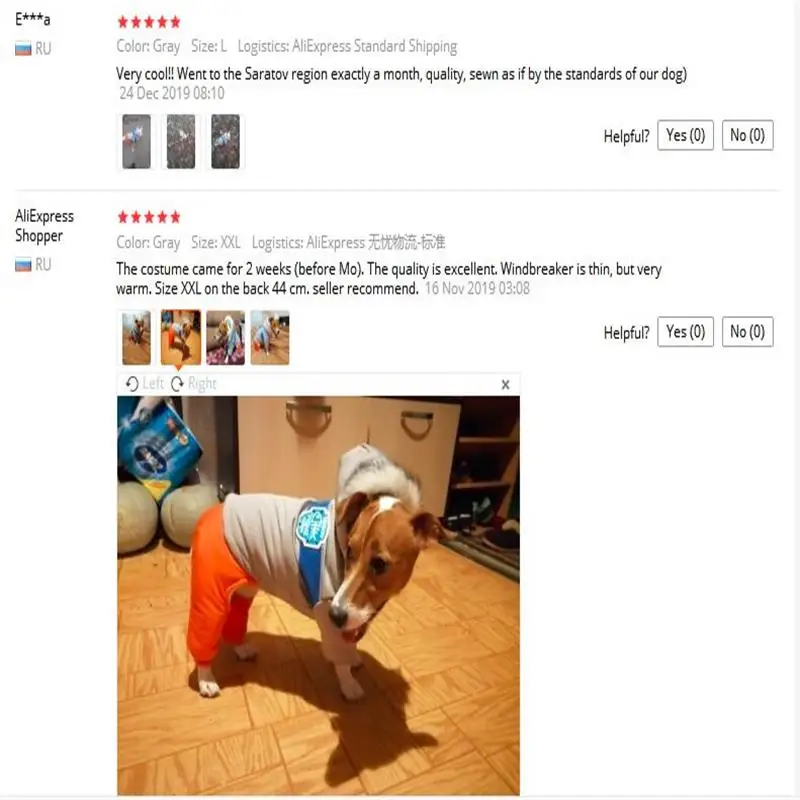Vote Yes (0) on AliExpress Shopper's review
Screen dimensions: 800x800
pos(685,332)
